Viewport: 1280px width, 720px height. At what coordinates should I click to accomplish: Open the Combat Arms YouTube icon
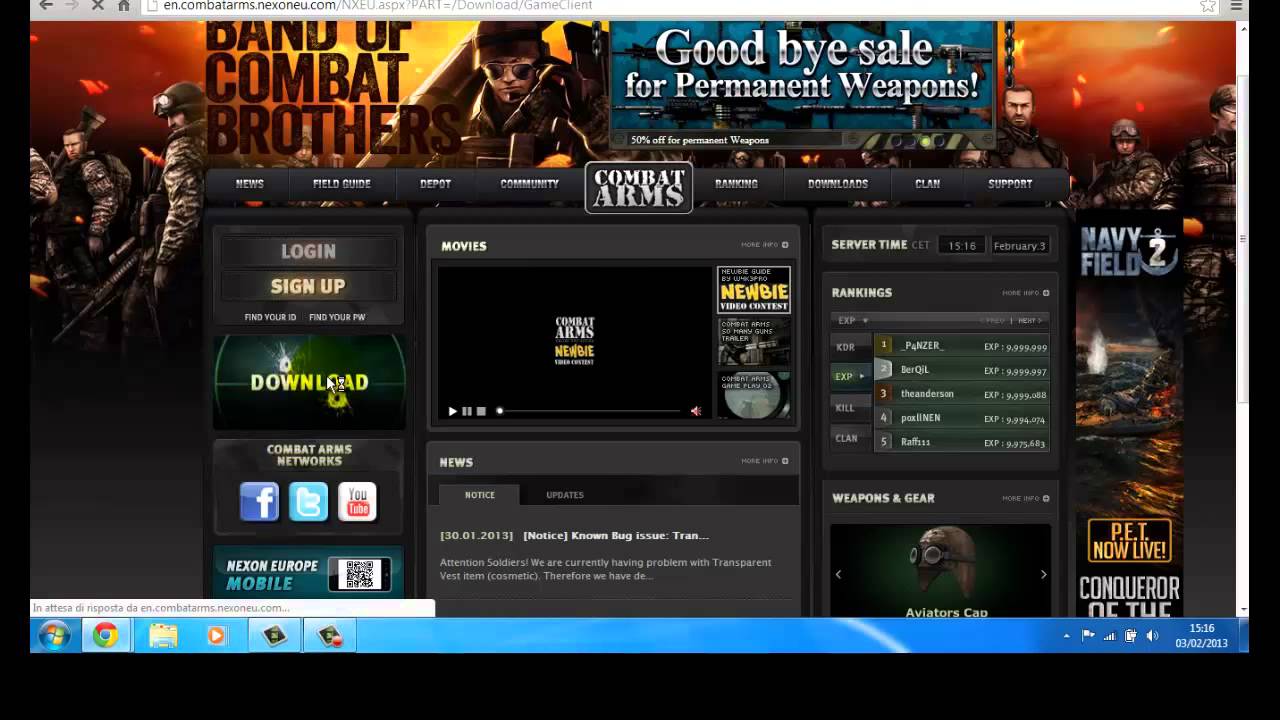coord(357,502)
